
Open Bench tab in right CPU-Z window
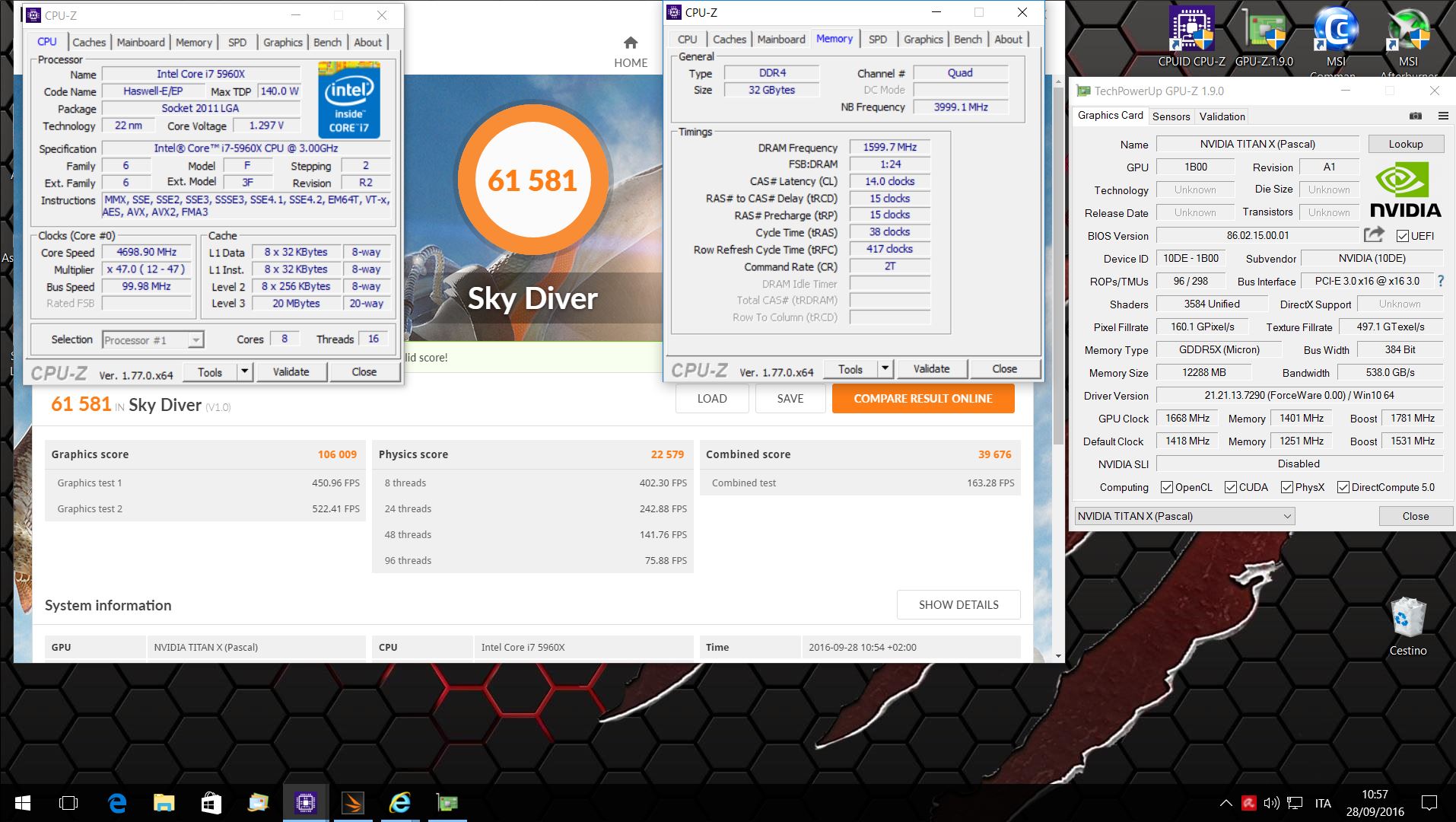tap(968, 40)
